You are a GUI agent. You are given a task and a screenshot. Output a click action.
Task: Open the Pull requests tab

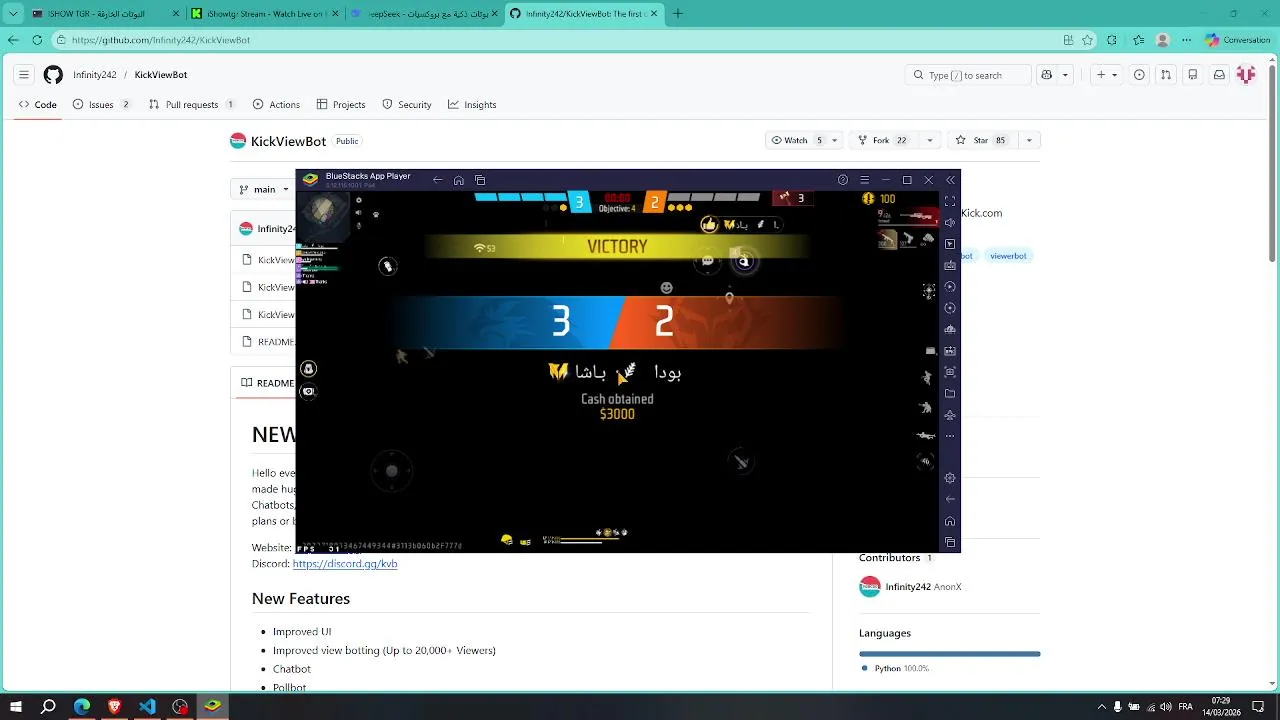(192, 104)
